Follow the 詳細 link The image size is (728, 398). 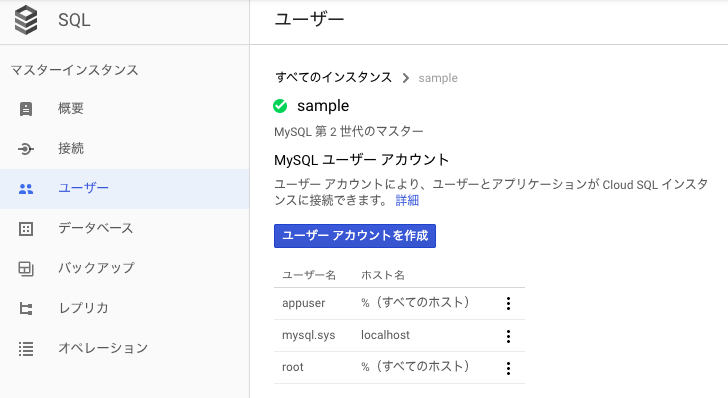407,201
